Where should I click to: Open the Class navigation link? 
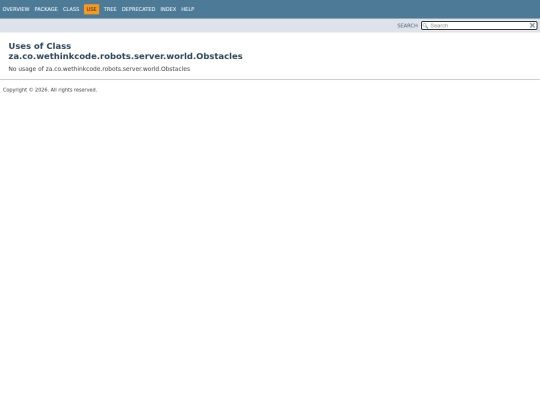coord(71,9)
